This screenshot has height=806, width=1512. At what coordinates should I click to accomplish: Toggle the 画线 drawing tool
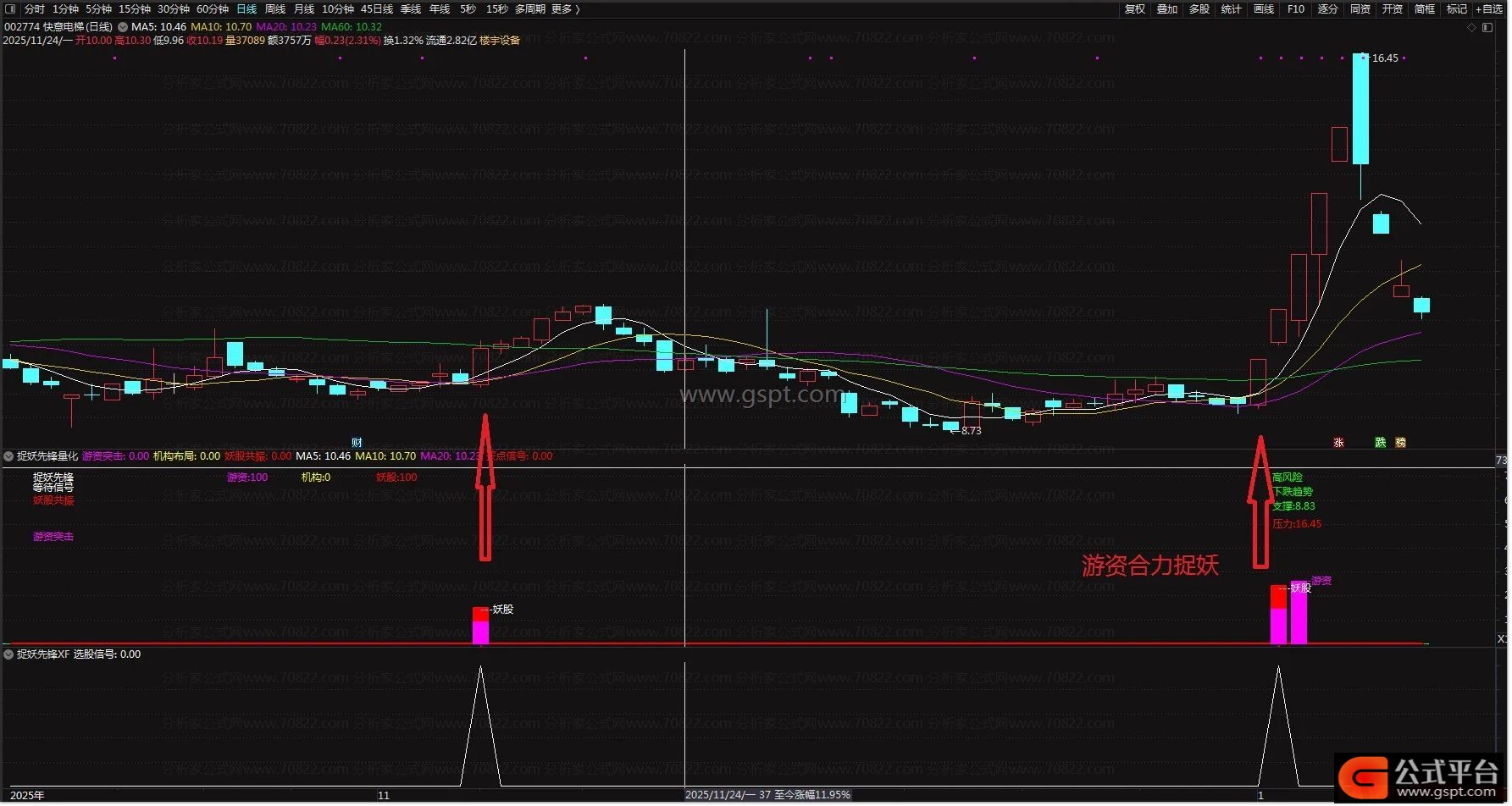tap(1263, 9)
